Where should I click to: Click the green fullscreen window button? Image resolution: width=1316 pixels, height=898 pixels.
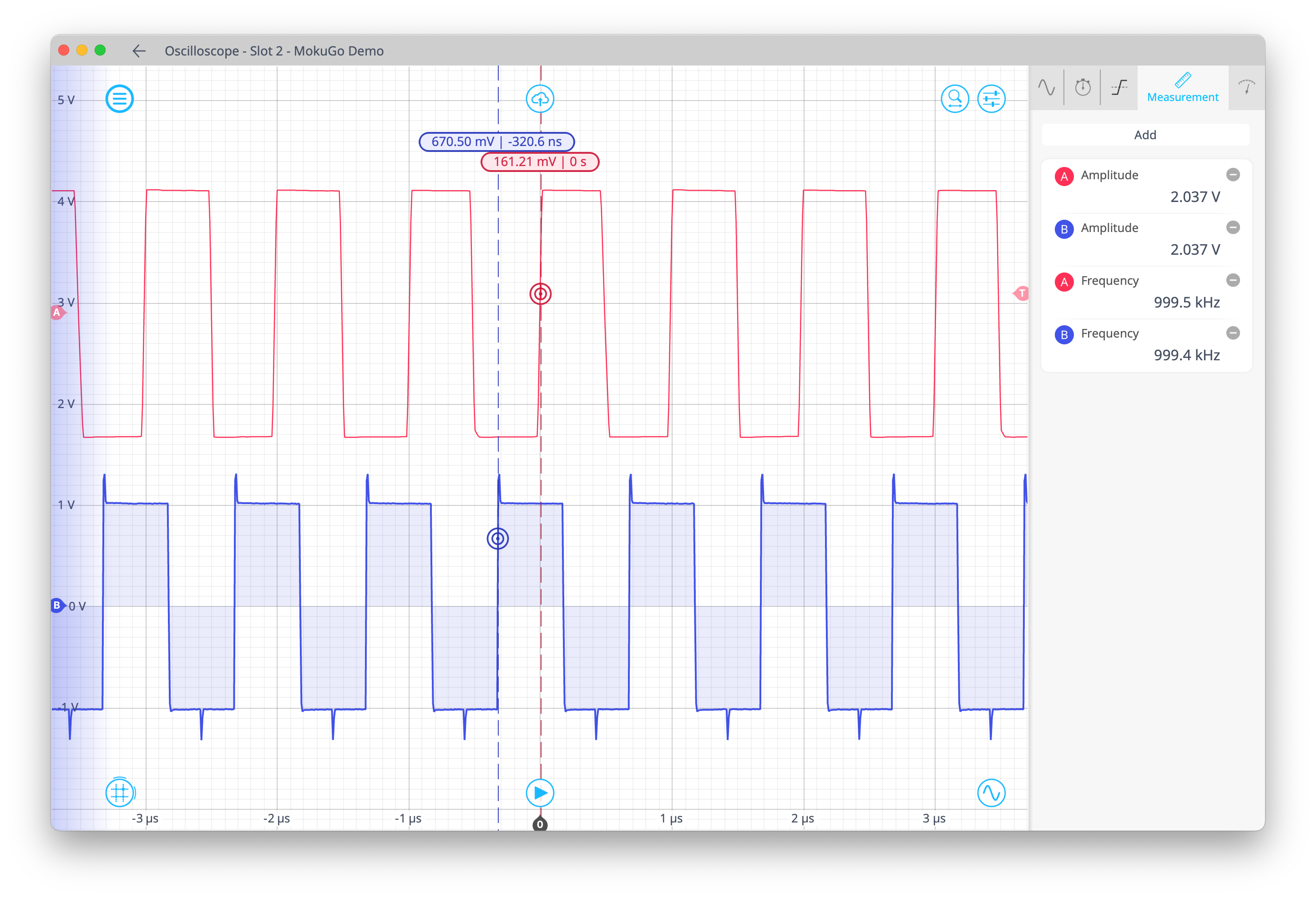click(x=100, y=50)
